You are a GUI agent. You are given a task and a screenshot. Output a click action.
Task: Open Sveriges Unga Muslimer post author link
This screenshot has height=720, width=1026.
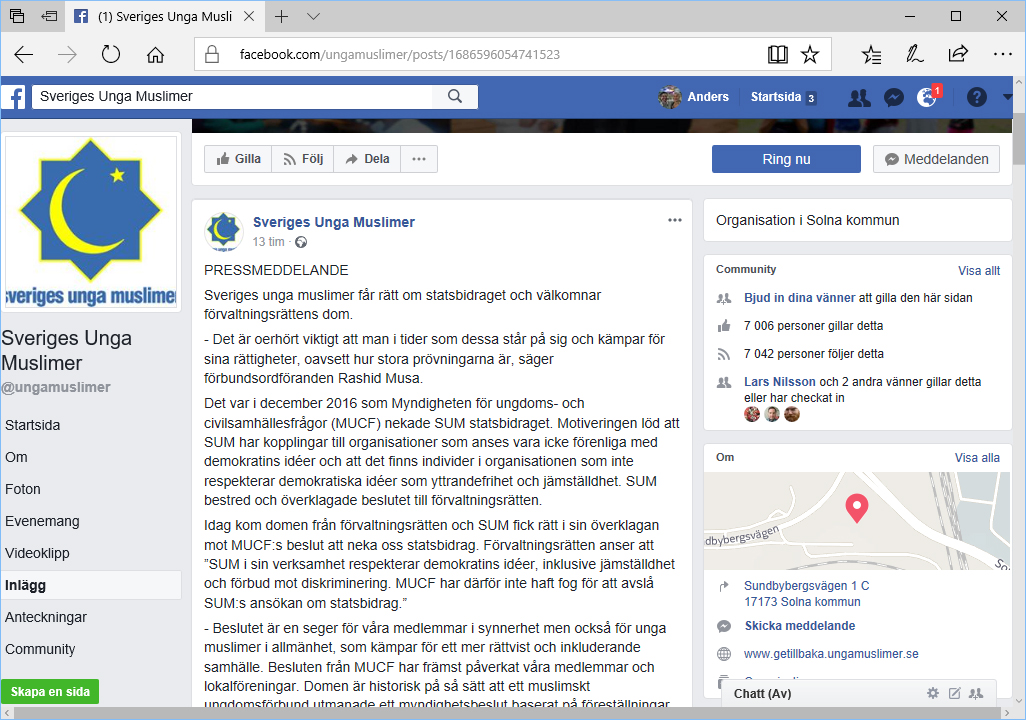pyautogui.click(x=334, y=222)
